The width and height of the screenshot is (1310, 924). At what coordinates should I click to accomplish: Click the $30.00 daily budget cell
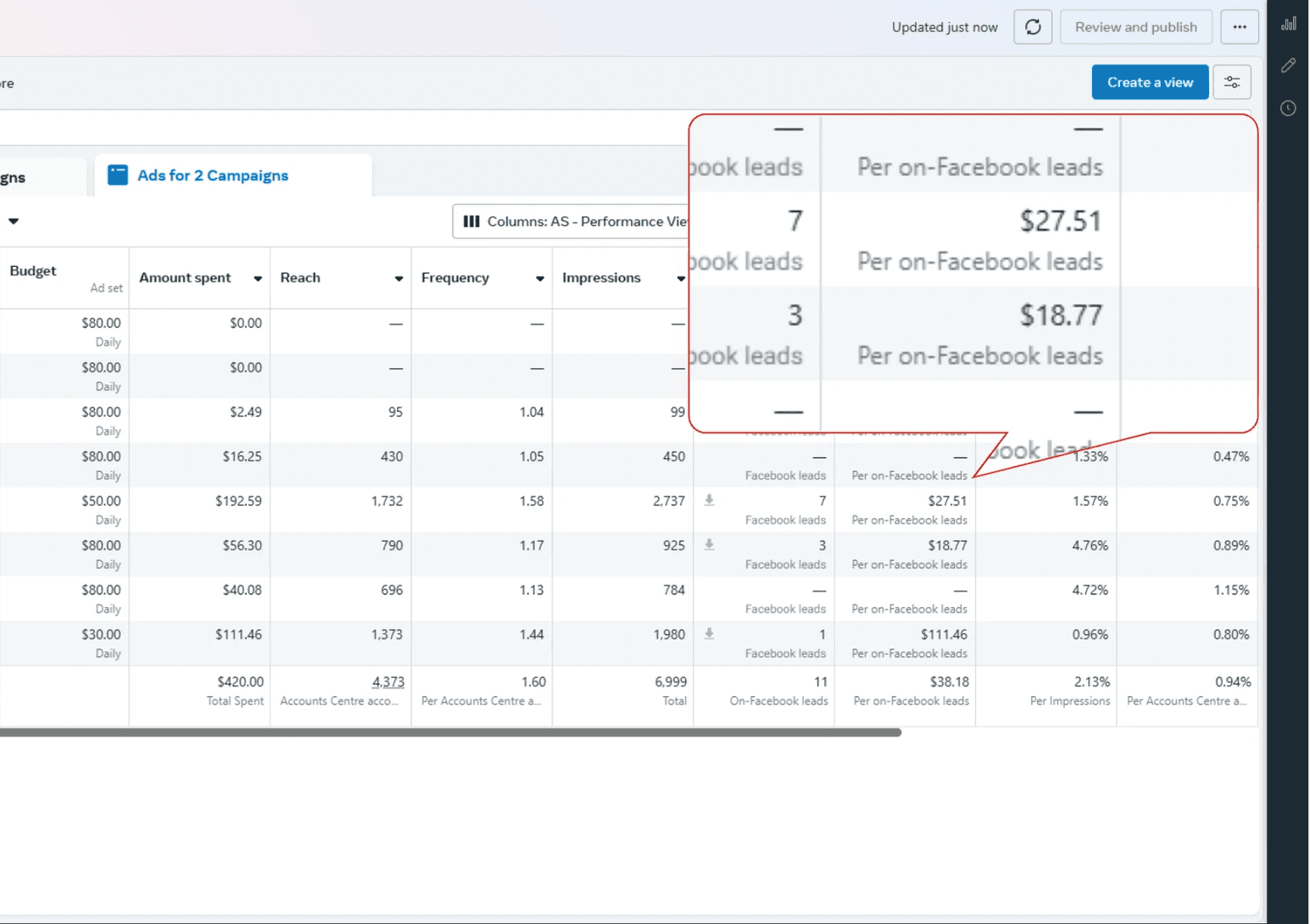coord(64,643)
